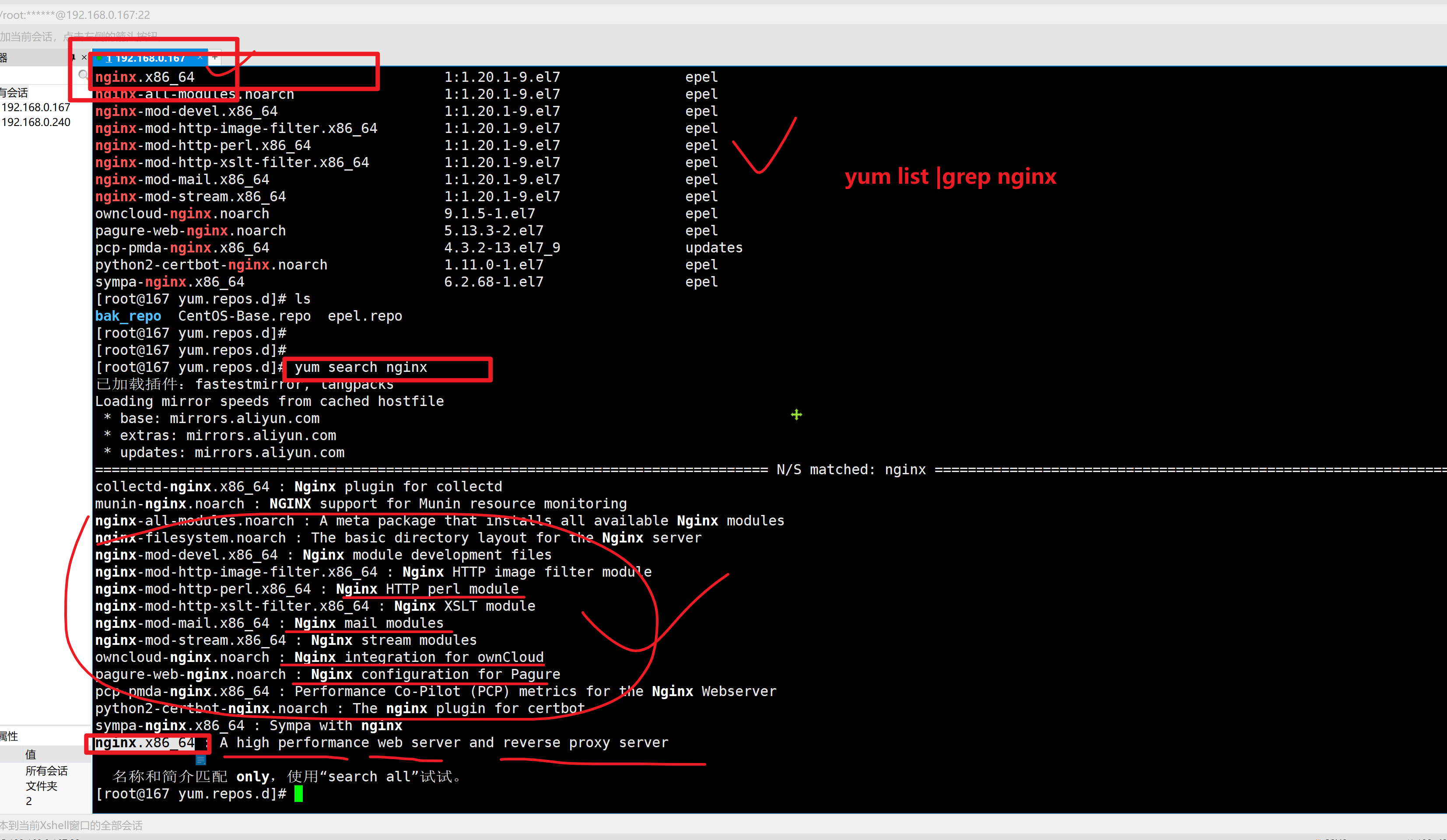Click nginx-filesystem.noarch search result line
The image size is (1447, 840).
click(x=399, y=538)
